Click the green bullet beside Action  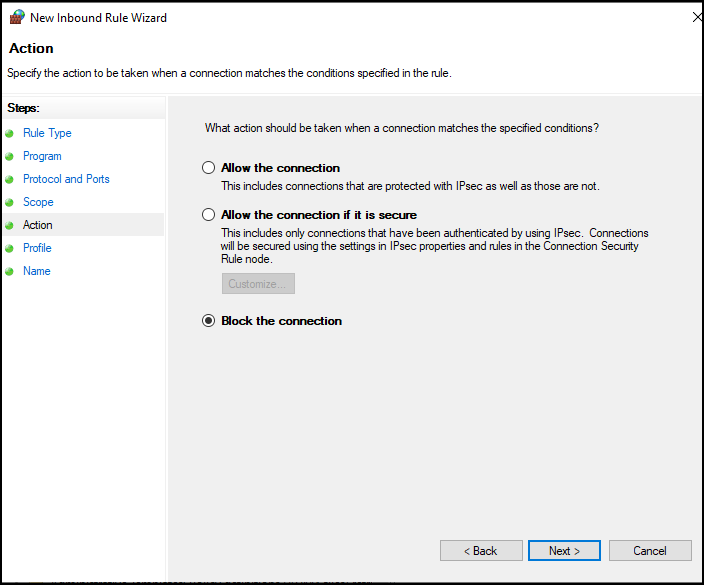tap(9, 225)
